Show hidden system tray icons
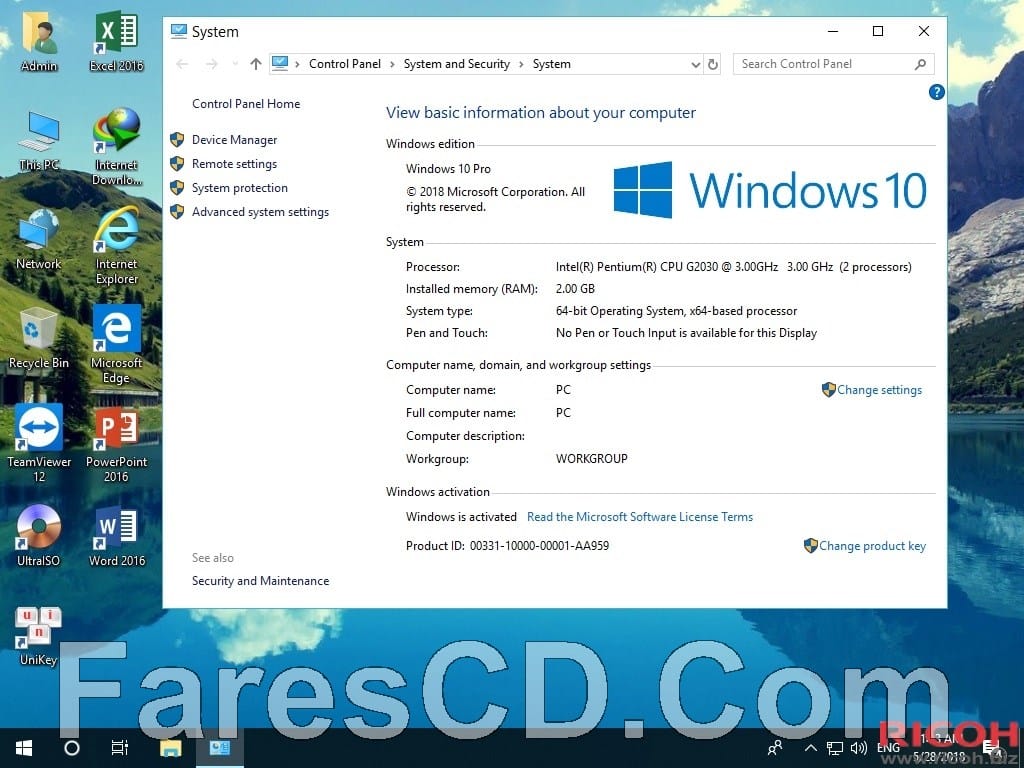 [x=810, y=748]
